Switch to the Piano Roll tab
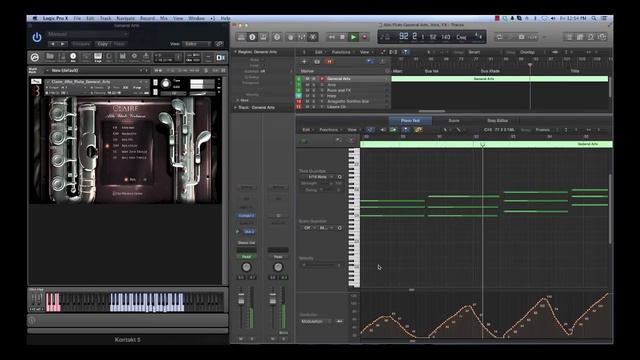 pyautogui.click(x=410, y=121)
